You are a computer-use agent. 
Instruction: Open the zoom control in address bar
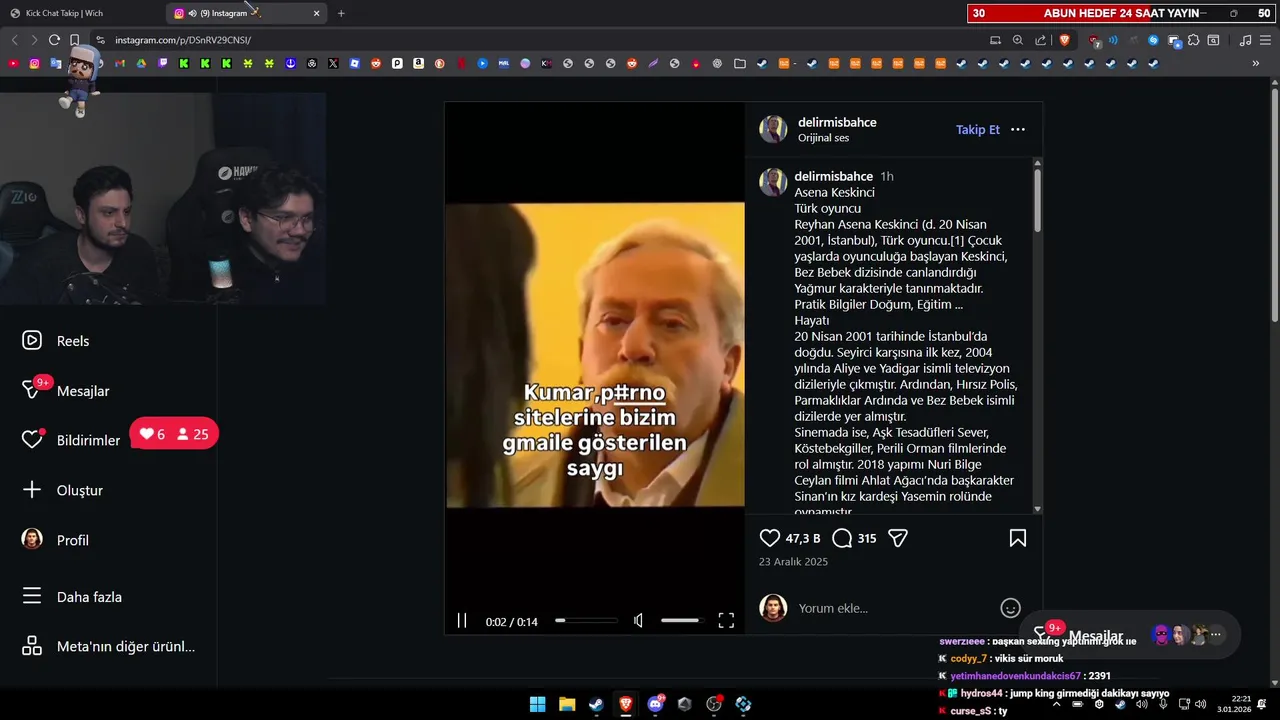[1018, 40]
